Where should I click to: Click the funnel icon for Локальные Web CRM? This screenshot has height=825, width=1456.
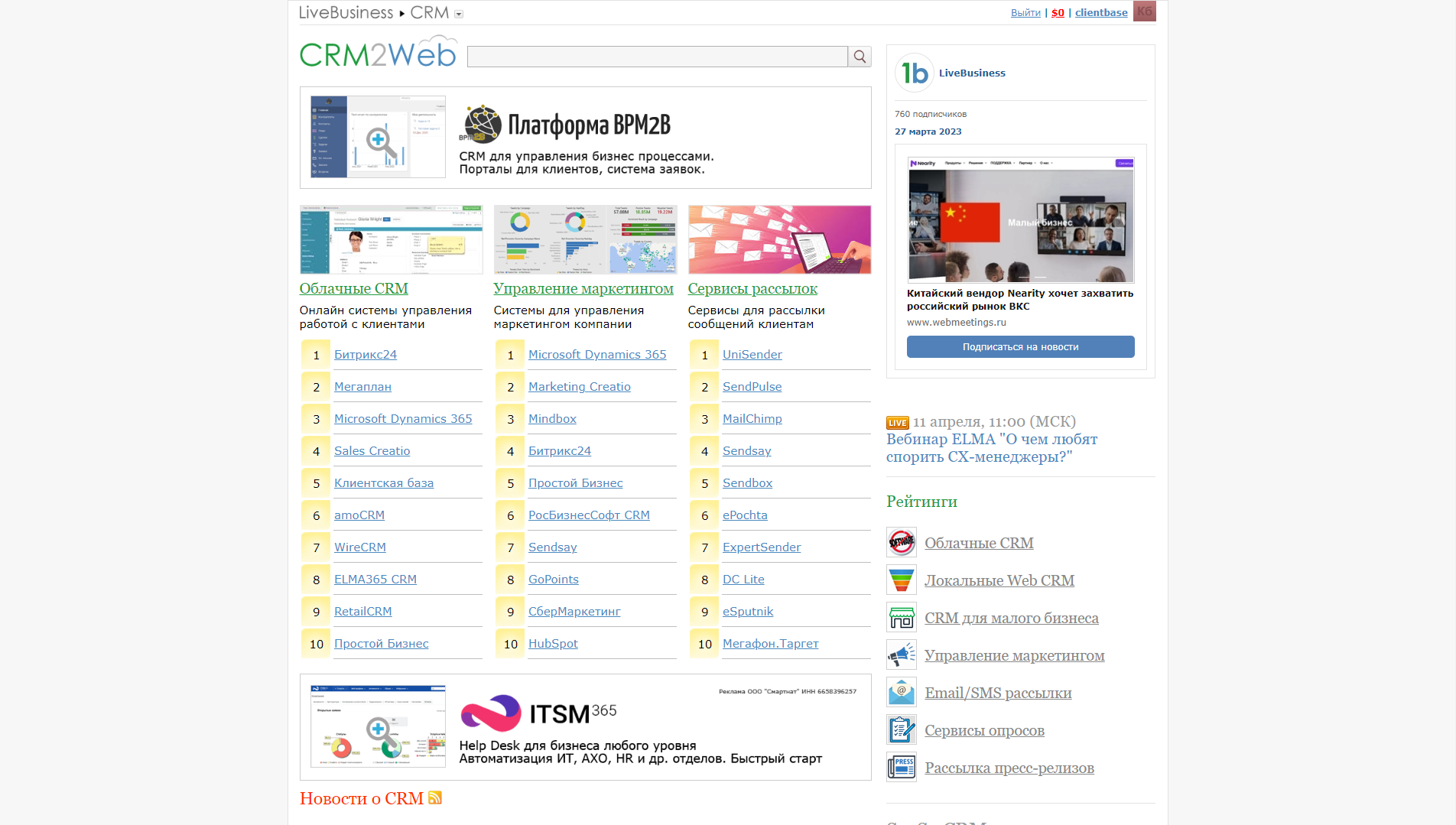pyautogui.click(x=902, y=580)
